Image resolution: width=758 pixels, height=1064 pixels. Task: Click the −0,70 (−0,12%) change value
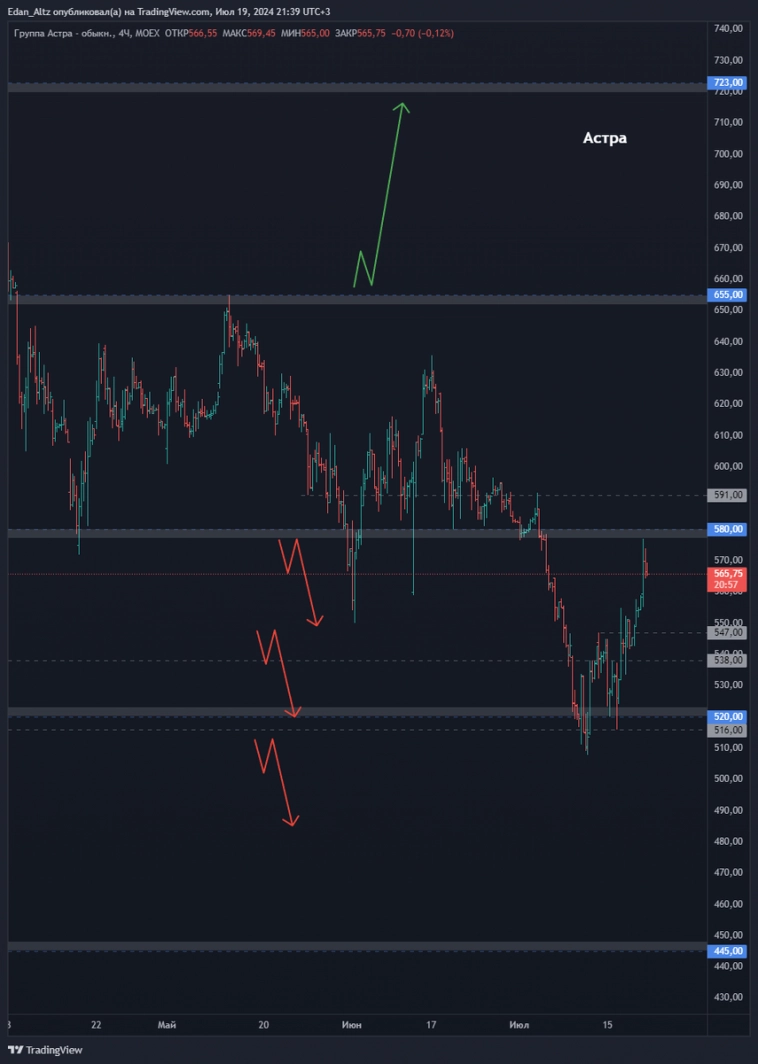pyautogui.click(x=423, y=33)
